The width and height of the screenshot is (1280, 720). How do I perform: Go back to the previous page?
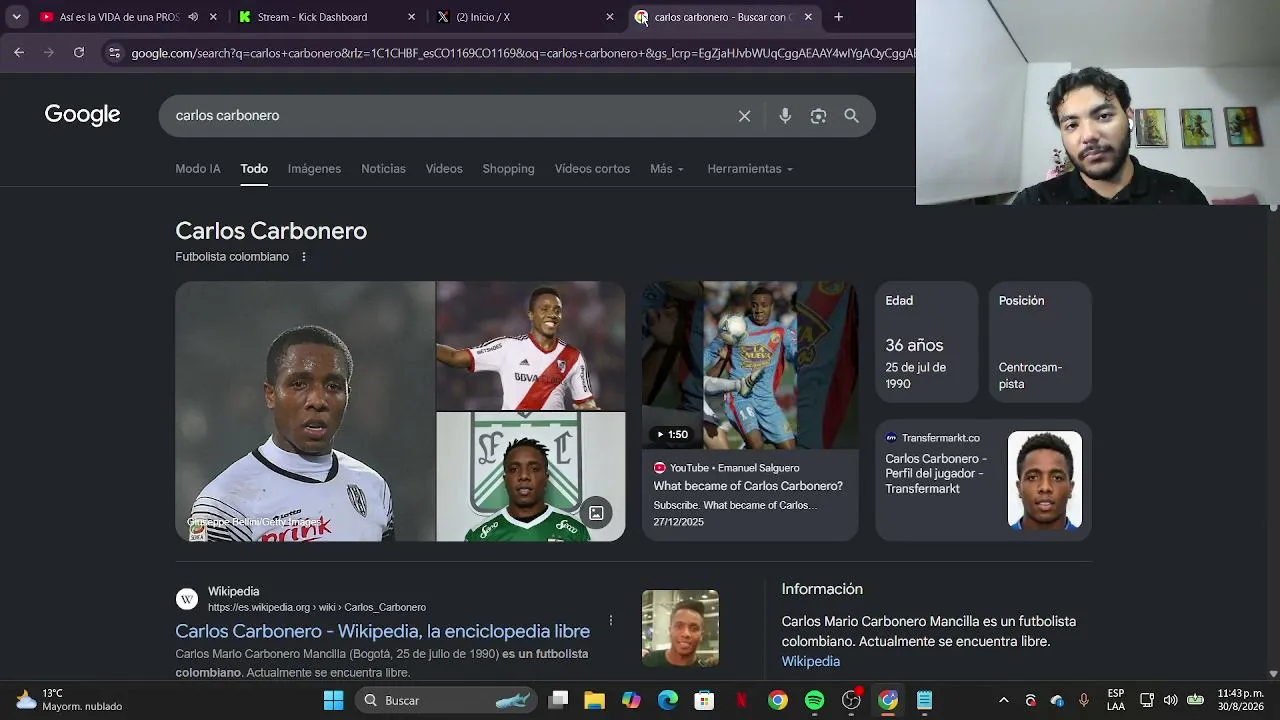(x=19, y=53)
